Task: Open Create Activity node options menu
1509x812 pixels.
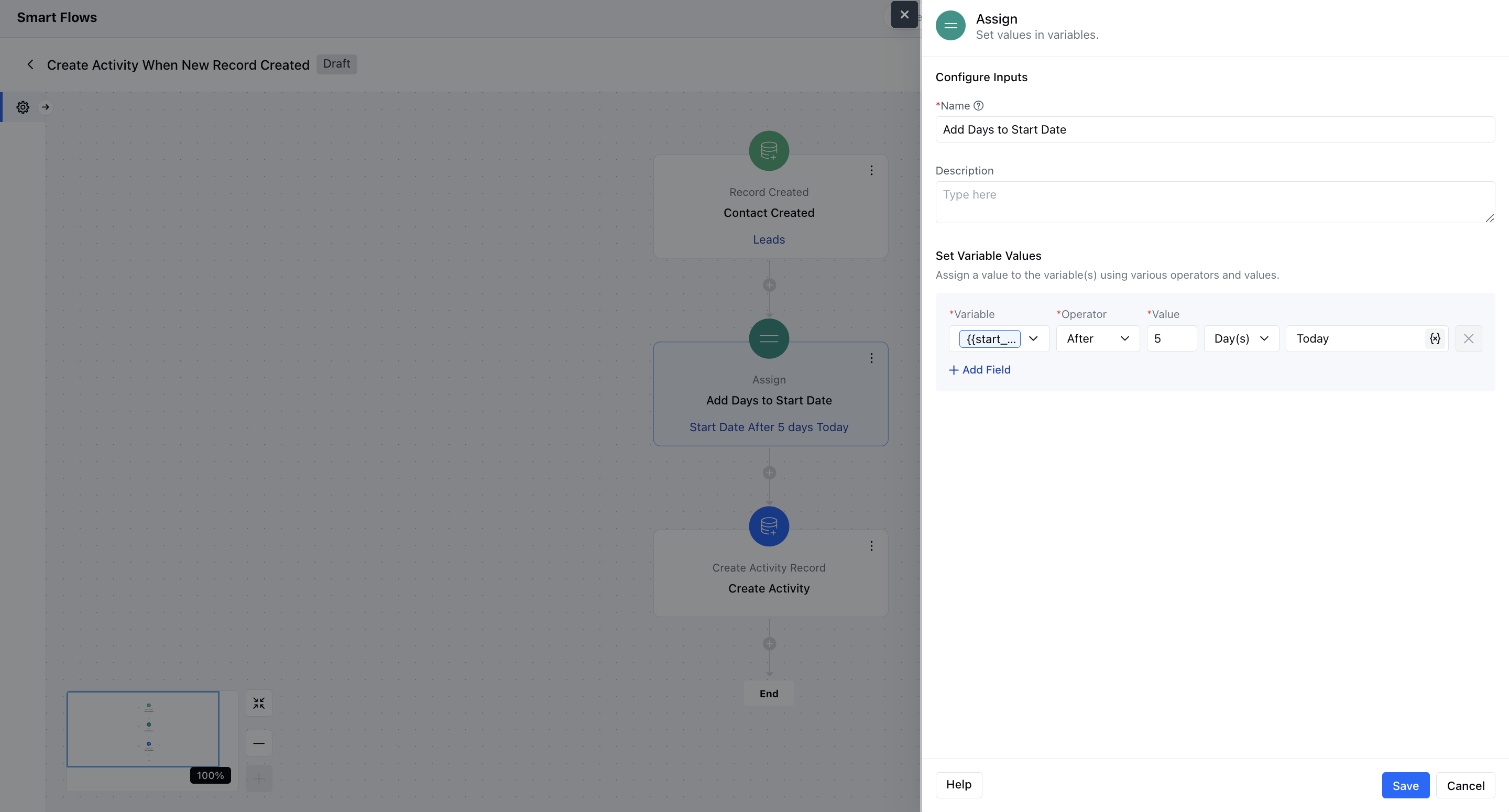Action: [871, 546]
